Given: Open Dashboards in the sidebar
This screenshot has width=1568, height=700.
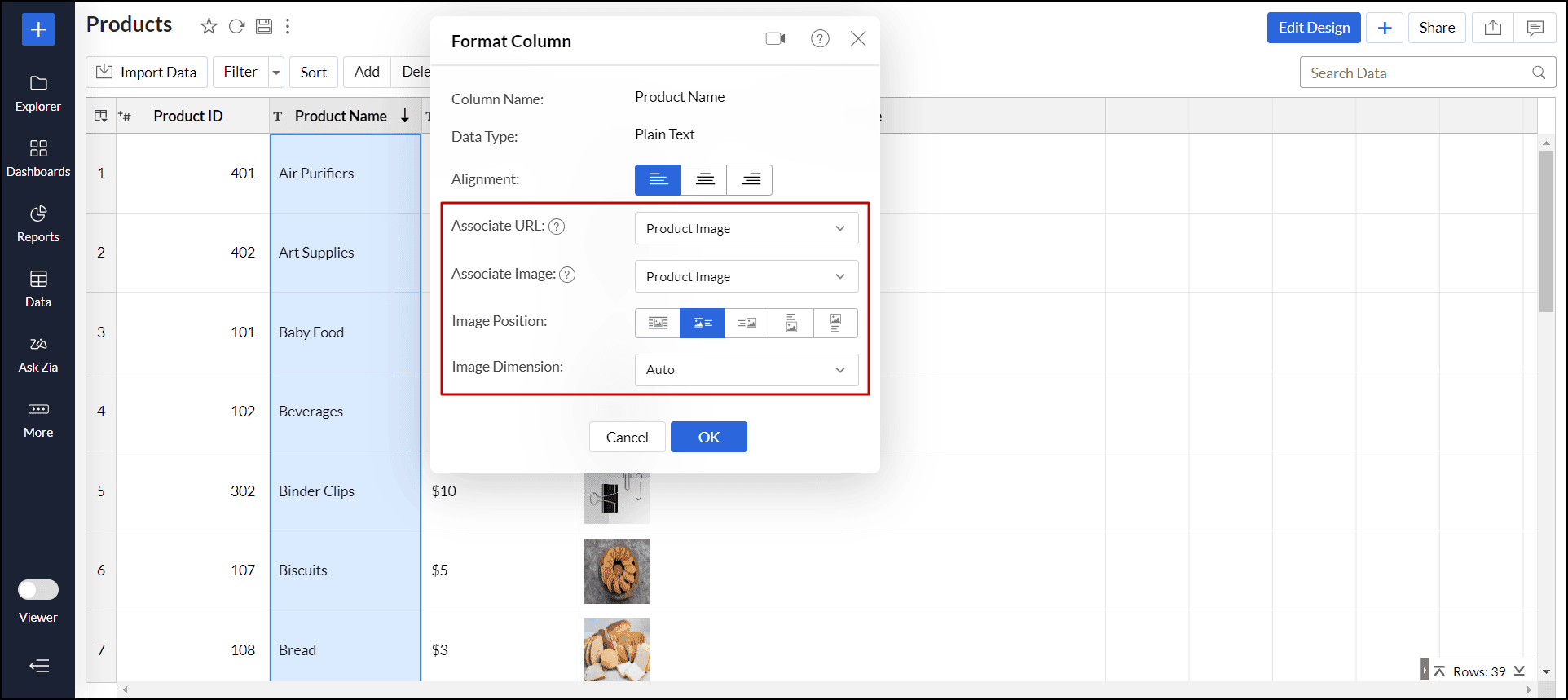Looking at the screenshot, I should [x=38, y=158].
